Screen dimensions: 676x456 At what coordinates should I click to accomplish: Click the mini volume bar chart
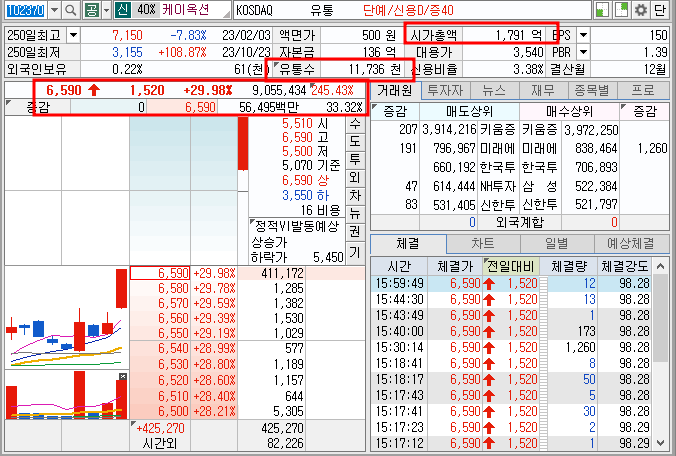click(x=67, y=395)
